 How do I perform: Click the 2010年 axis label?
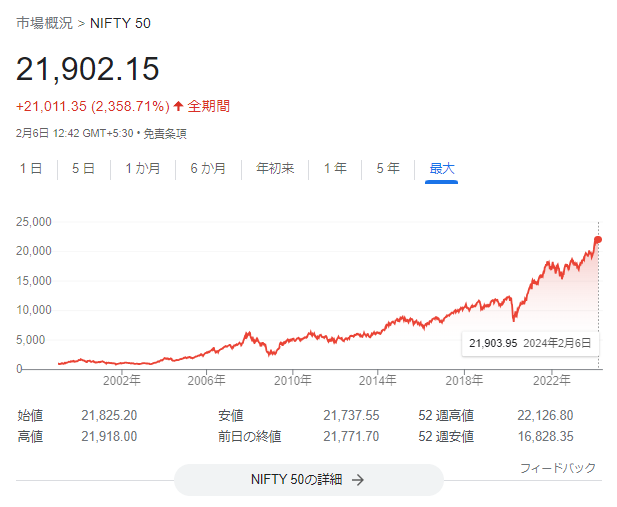(x=293, y=381)
